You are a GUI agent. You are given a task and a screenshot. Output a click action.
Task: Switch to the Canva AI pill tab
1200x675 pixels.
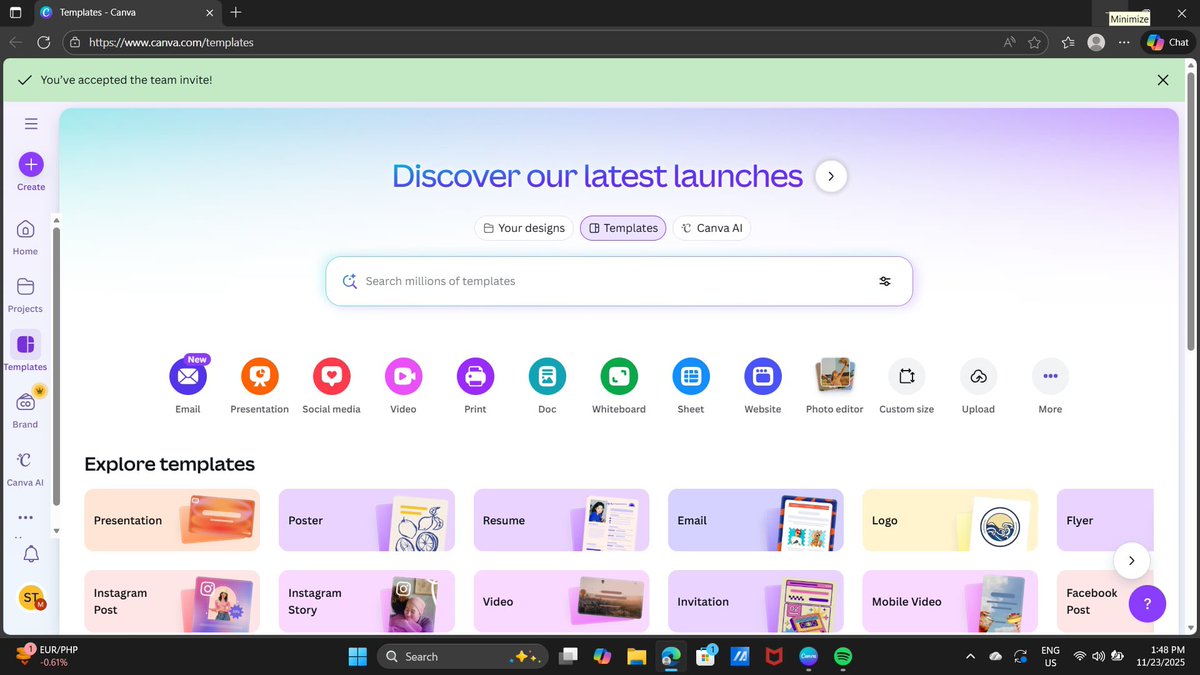711,228
